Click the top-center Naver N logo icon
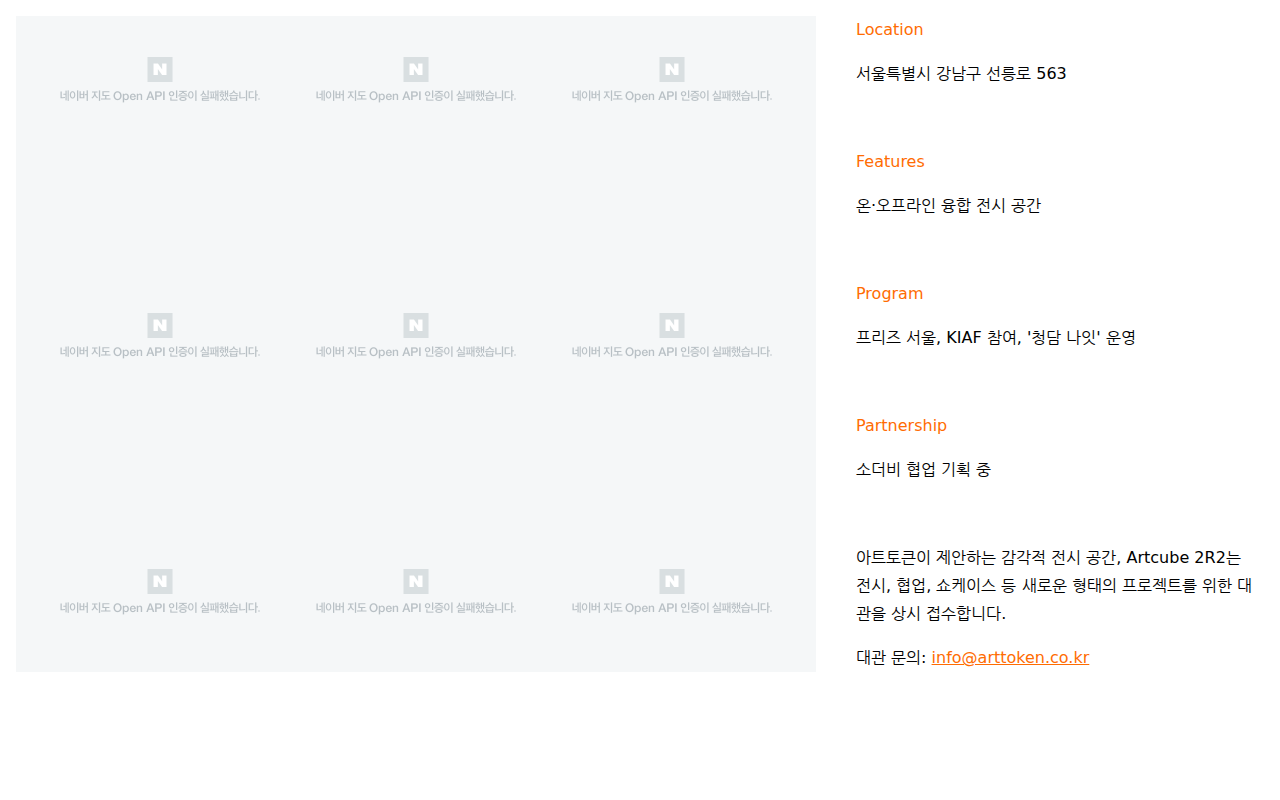Screen dimensions: 1280x800 pos(416,69)
